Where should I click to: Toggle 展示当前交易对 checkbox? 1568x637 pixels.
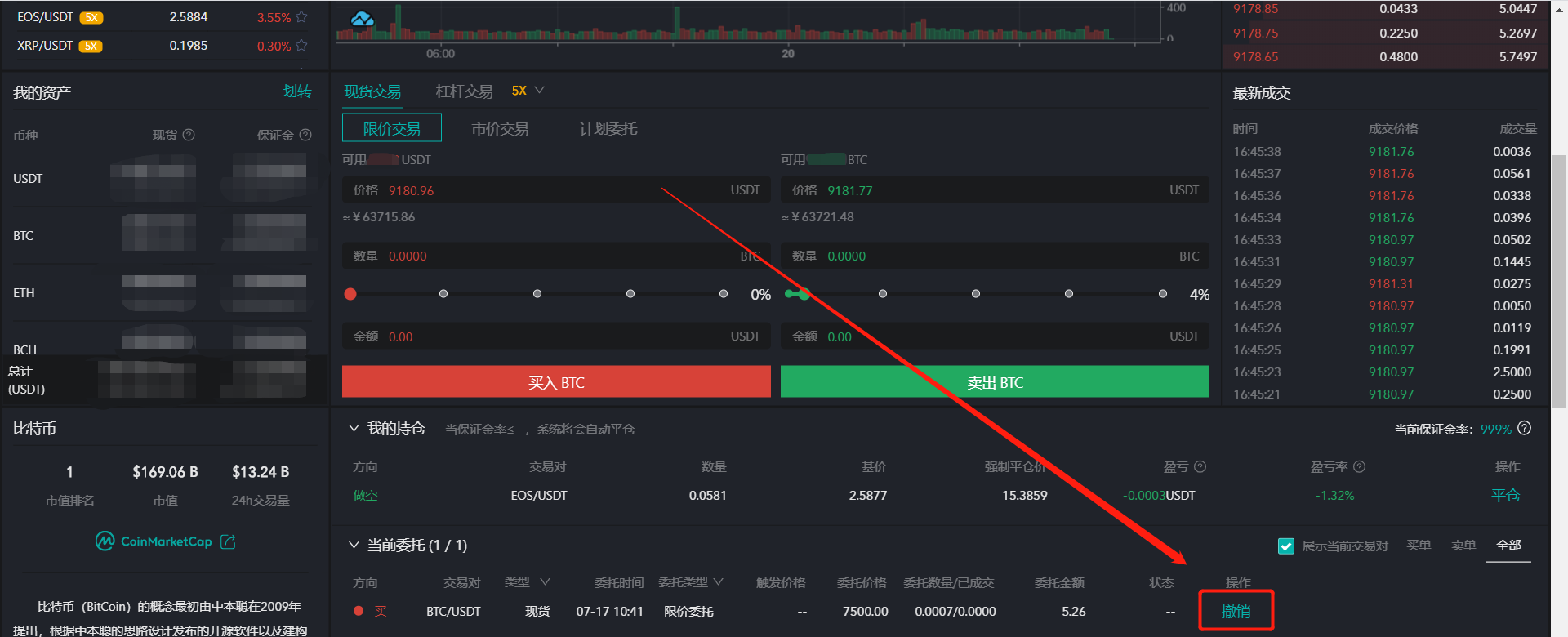[1285, 546]
